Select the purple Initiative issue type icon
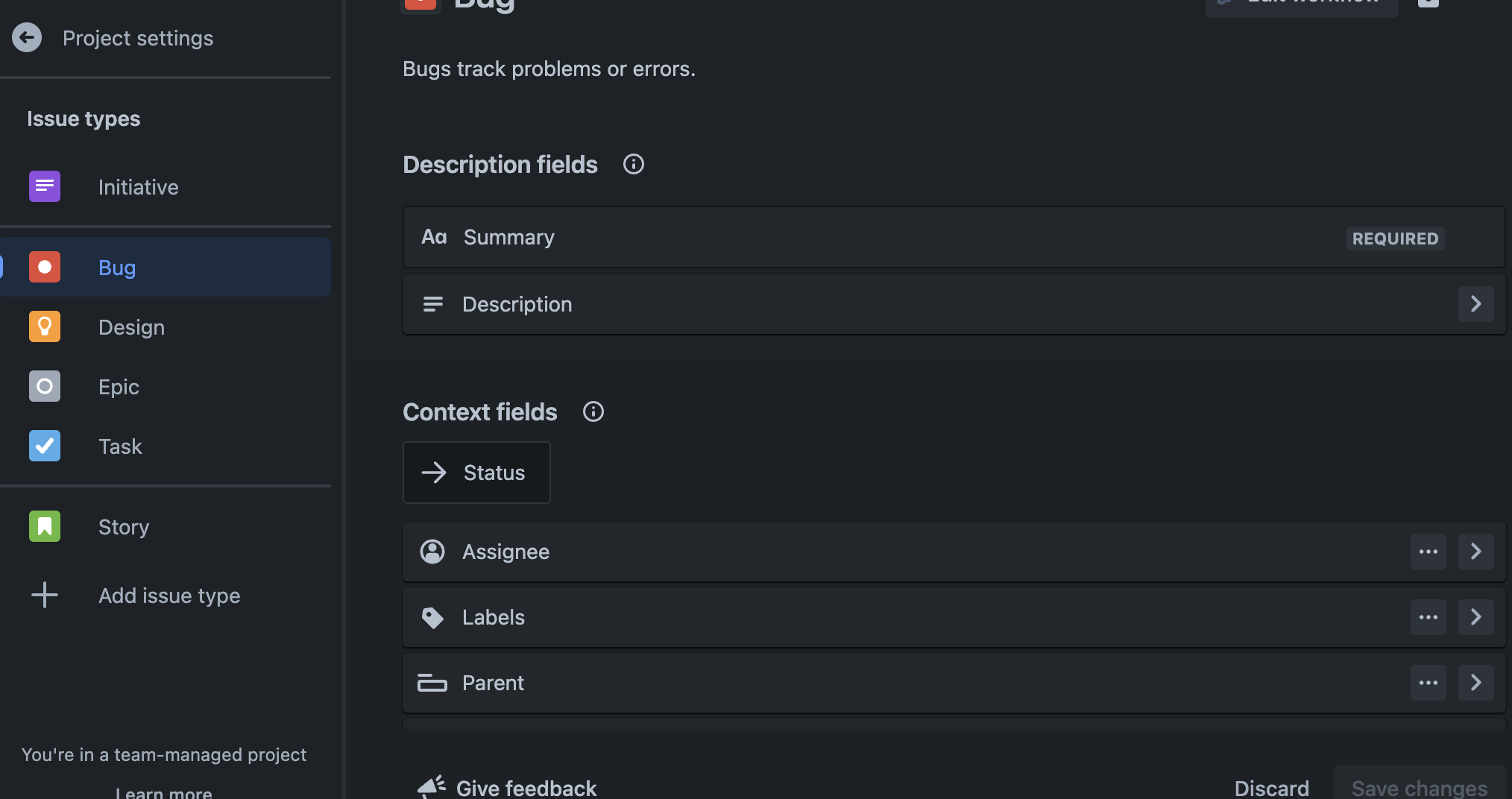This screenshot has height=799, width=1512. 45,186
